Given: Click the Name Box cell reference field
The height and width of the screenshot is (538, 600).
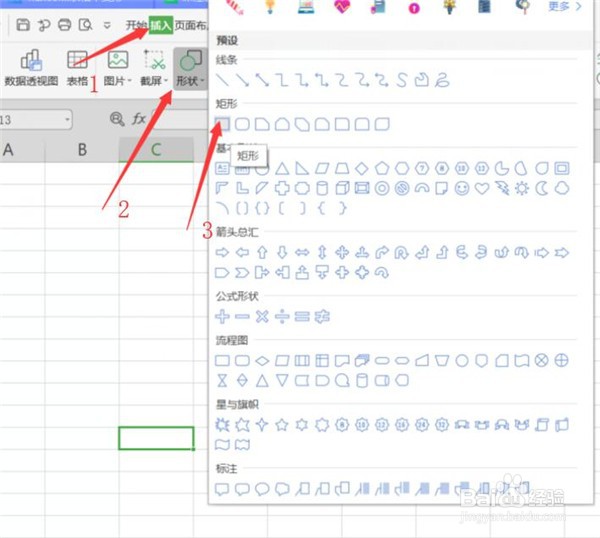Looking at the screenshot, I should click(x=31, y=120).
